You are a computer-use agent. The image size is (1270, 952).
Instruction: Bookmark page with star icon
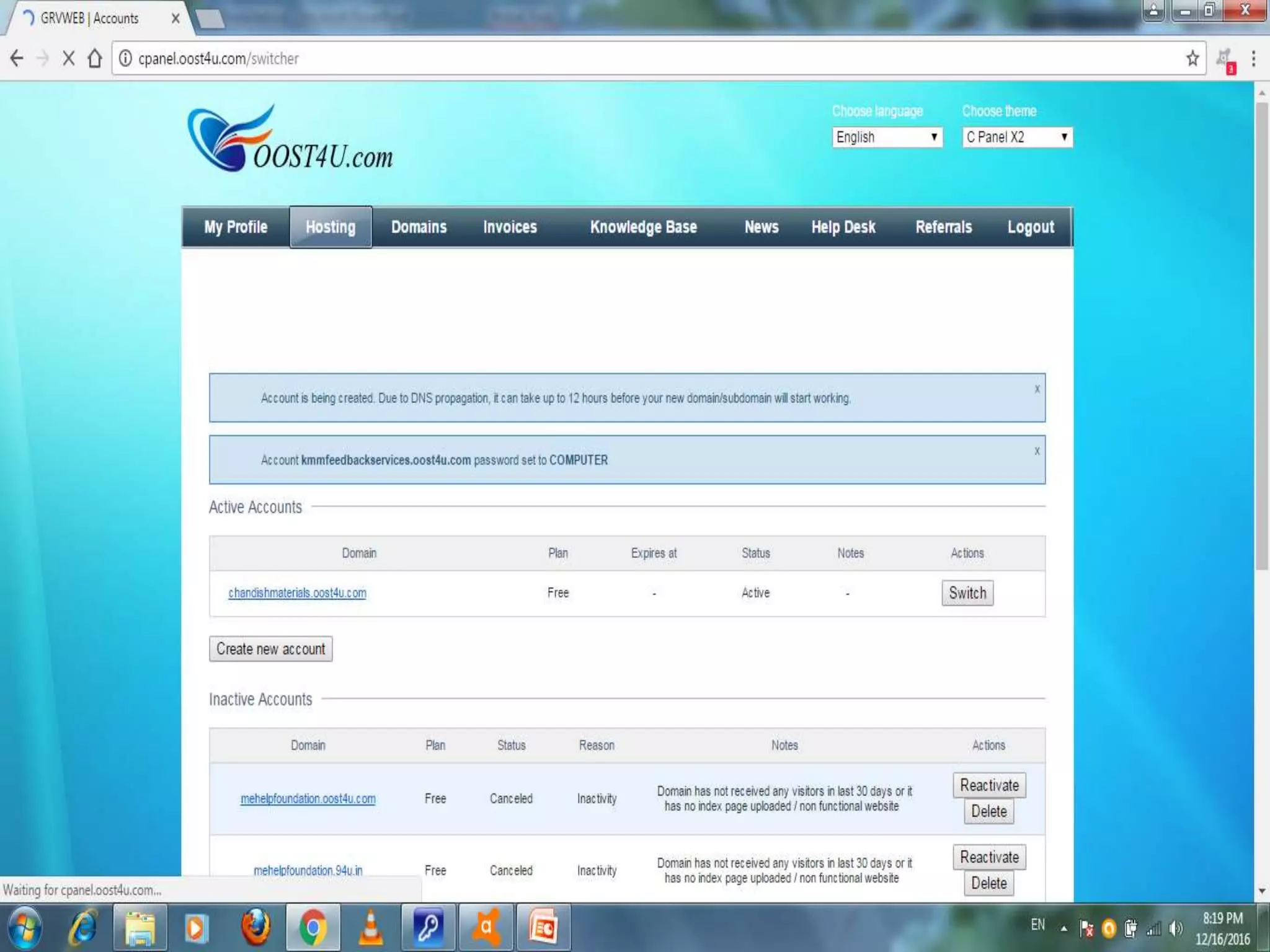point(1192,58)
